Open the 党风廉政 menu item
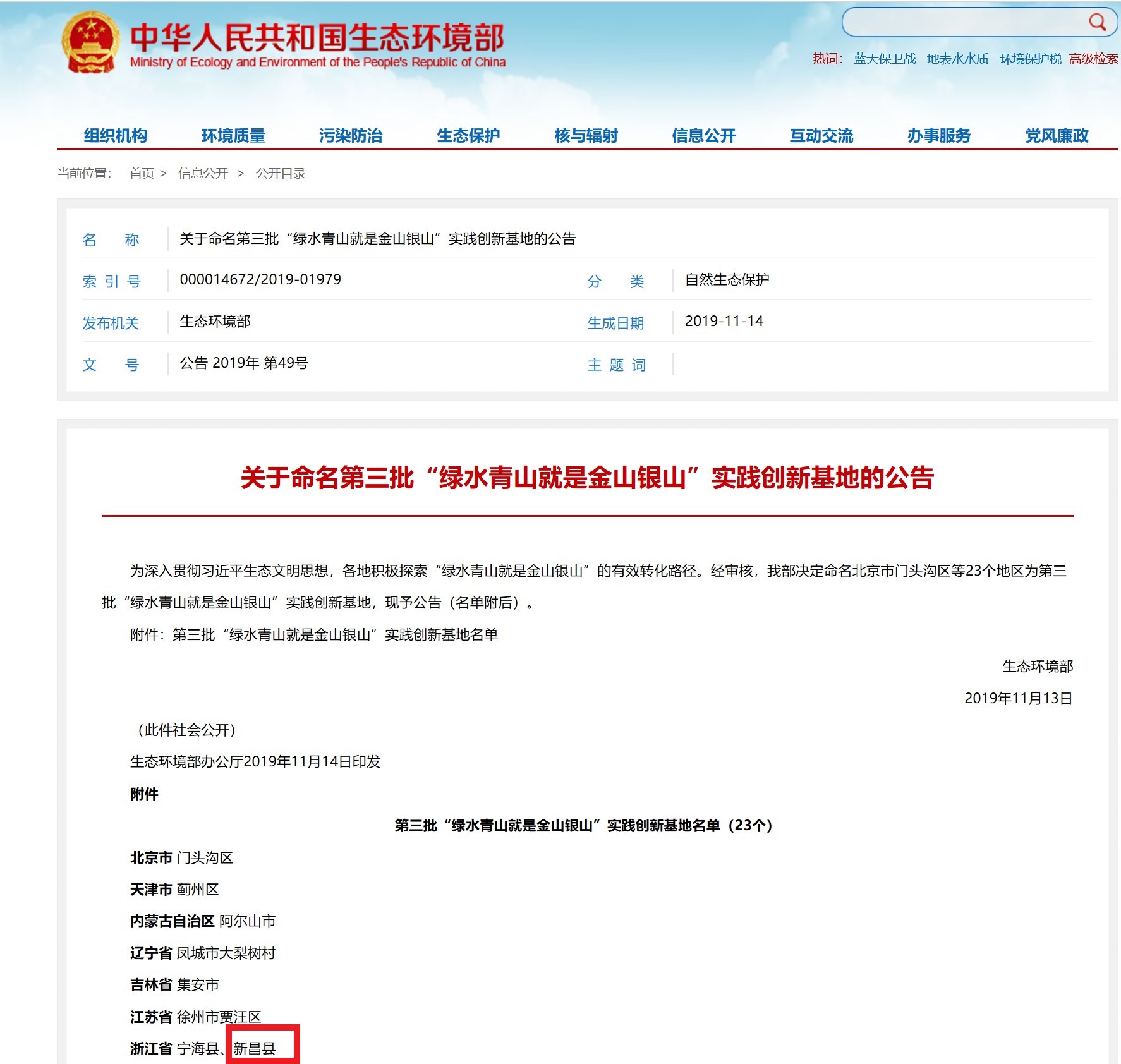The height and width of the screenshot is (1064, 1121). click(x=1056, y=135)
